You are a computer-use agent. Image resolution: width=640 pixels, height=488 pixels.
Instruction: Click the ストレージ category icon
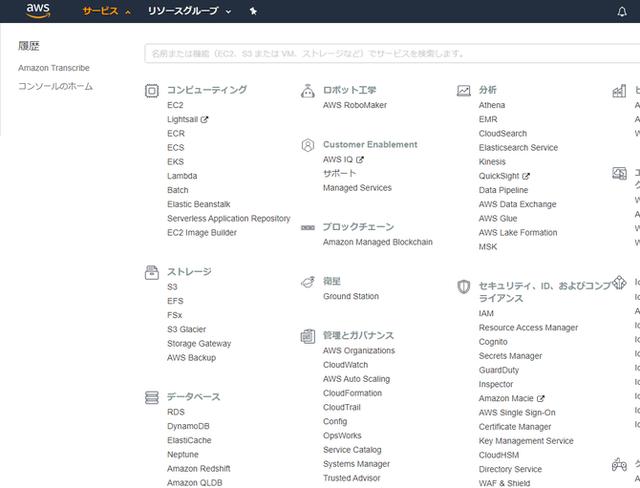point(152,272)
